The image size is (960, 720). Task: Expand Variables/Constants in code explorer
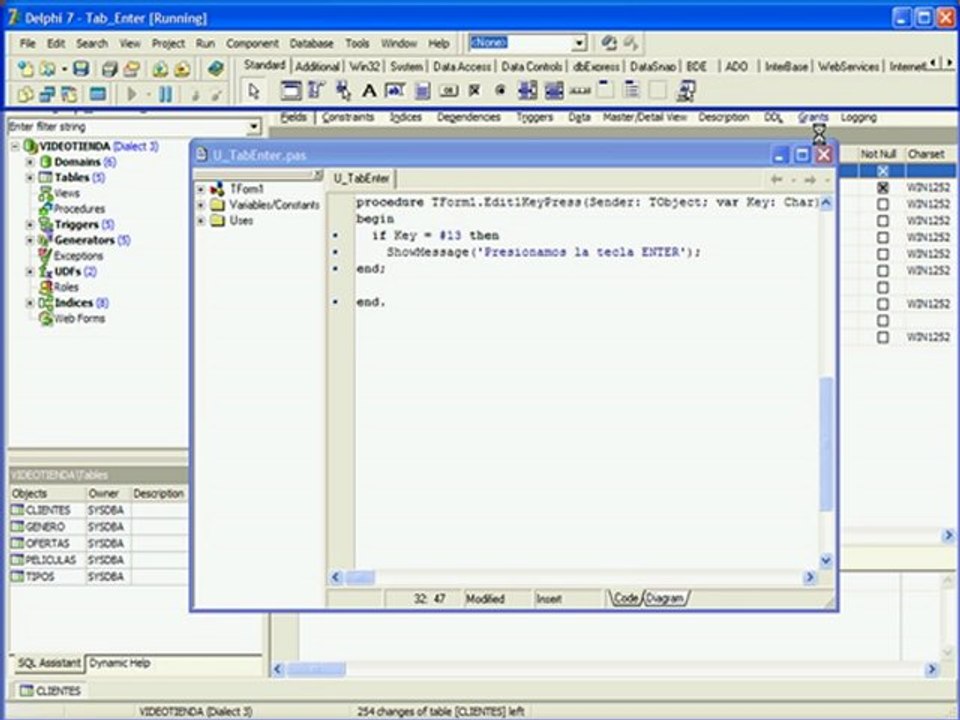click(201, 205)
